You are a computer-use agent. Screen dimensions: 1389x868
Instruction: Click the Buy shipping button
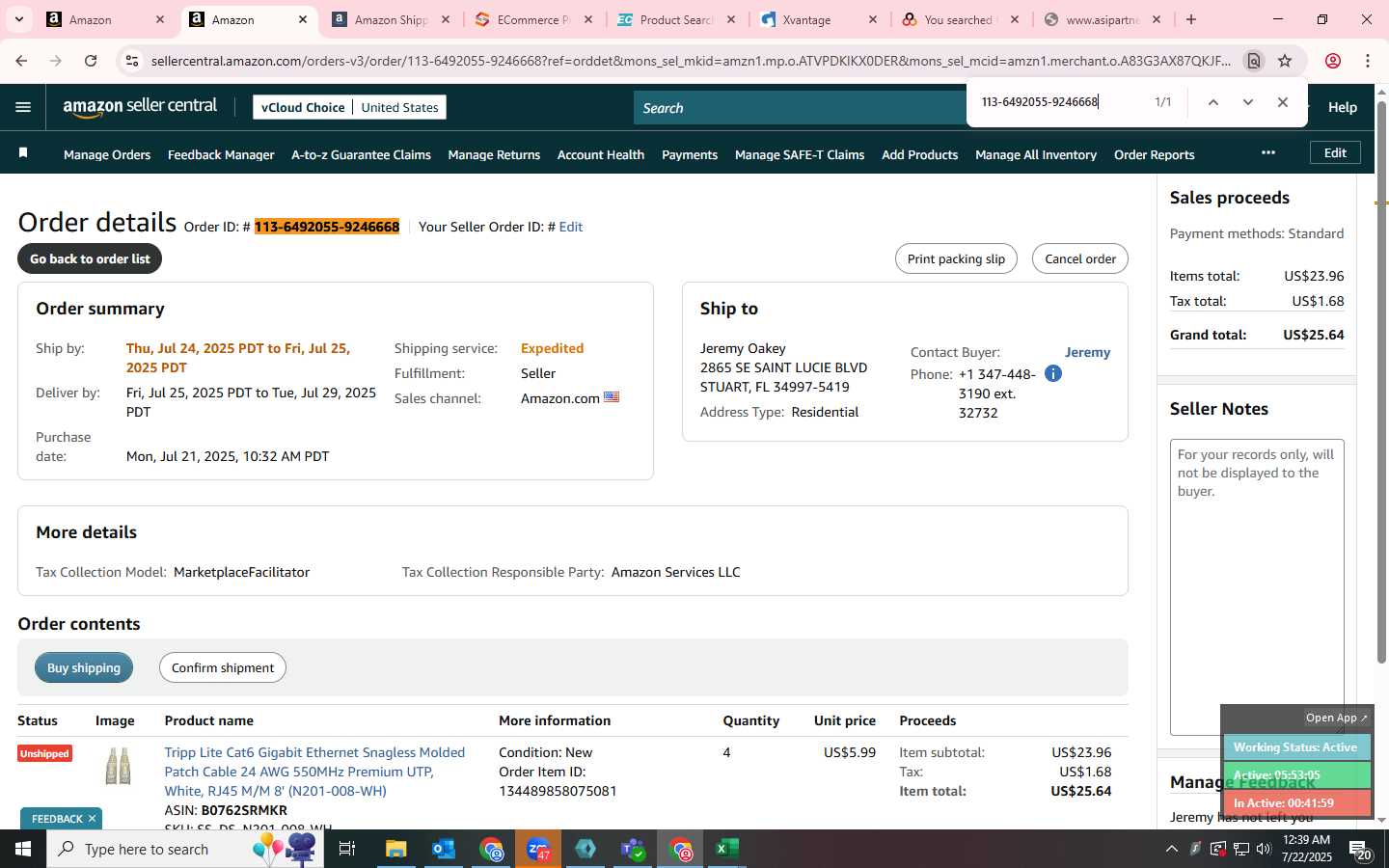pos(84,667)
